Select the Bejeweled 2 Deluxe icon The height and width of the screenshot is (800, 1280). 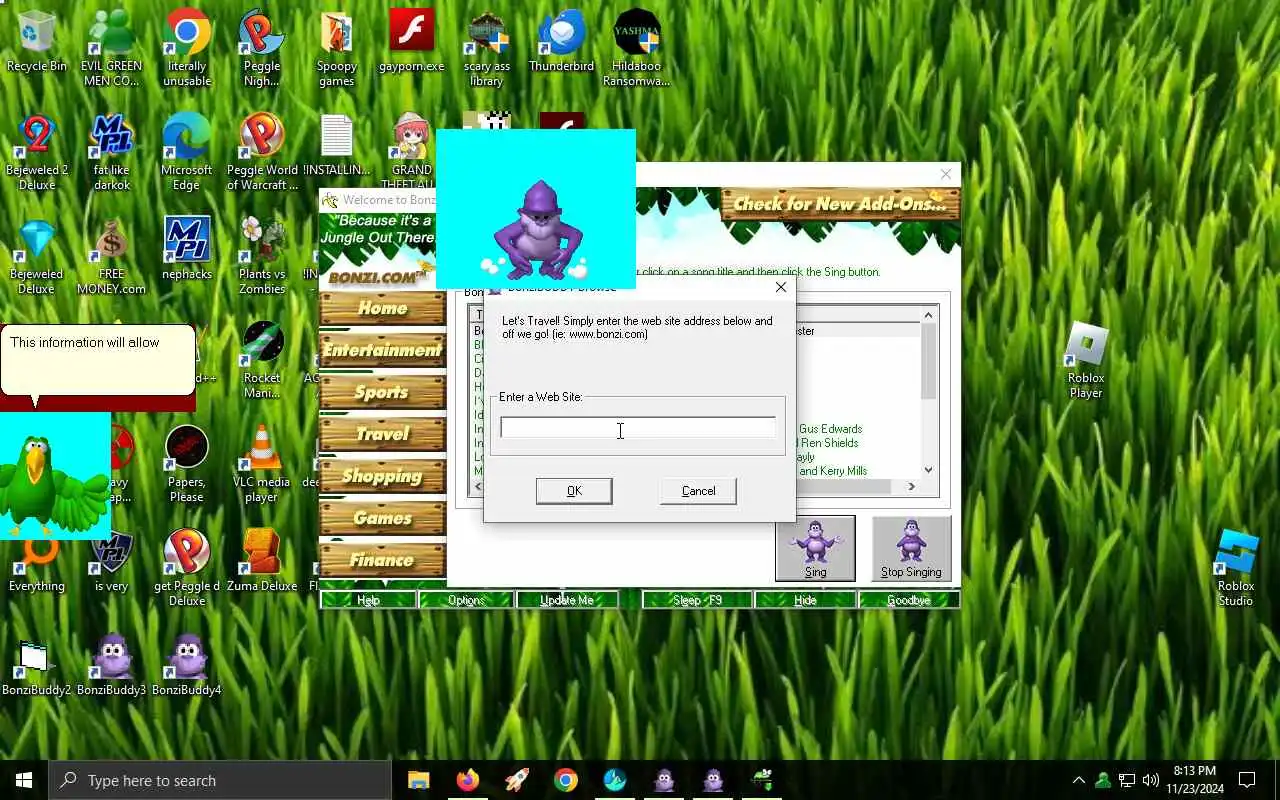[x=37, y=152]
